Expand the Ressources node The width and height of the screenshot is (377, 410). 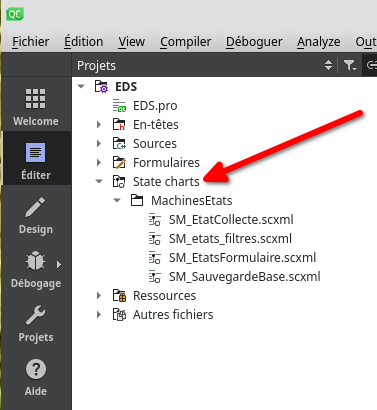point(99,296)
